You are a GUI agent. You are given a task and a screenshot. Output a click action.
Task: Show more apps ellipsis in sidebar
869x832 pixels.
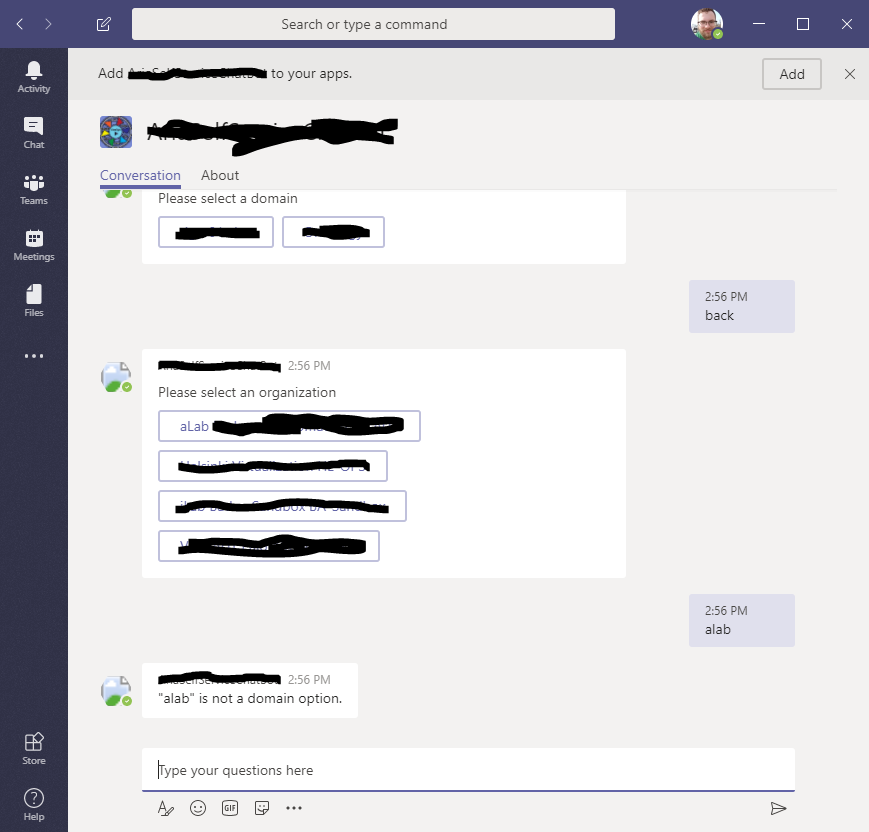click(34, 356)
